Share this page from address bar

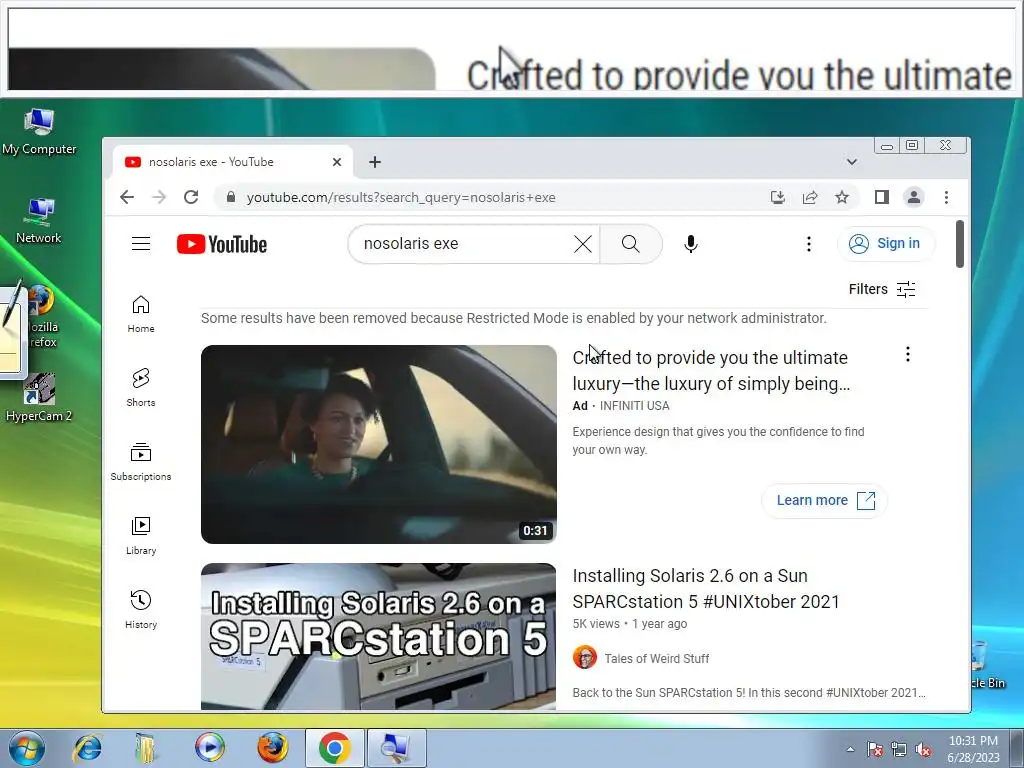tap(810, 197)
